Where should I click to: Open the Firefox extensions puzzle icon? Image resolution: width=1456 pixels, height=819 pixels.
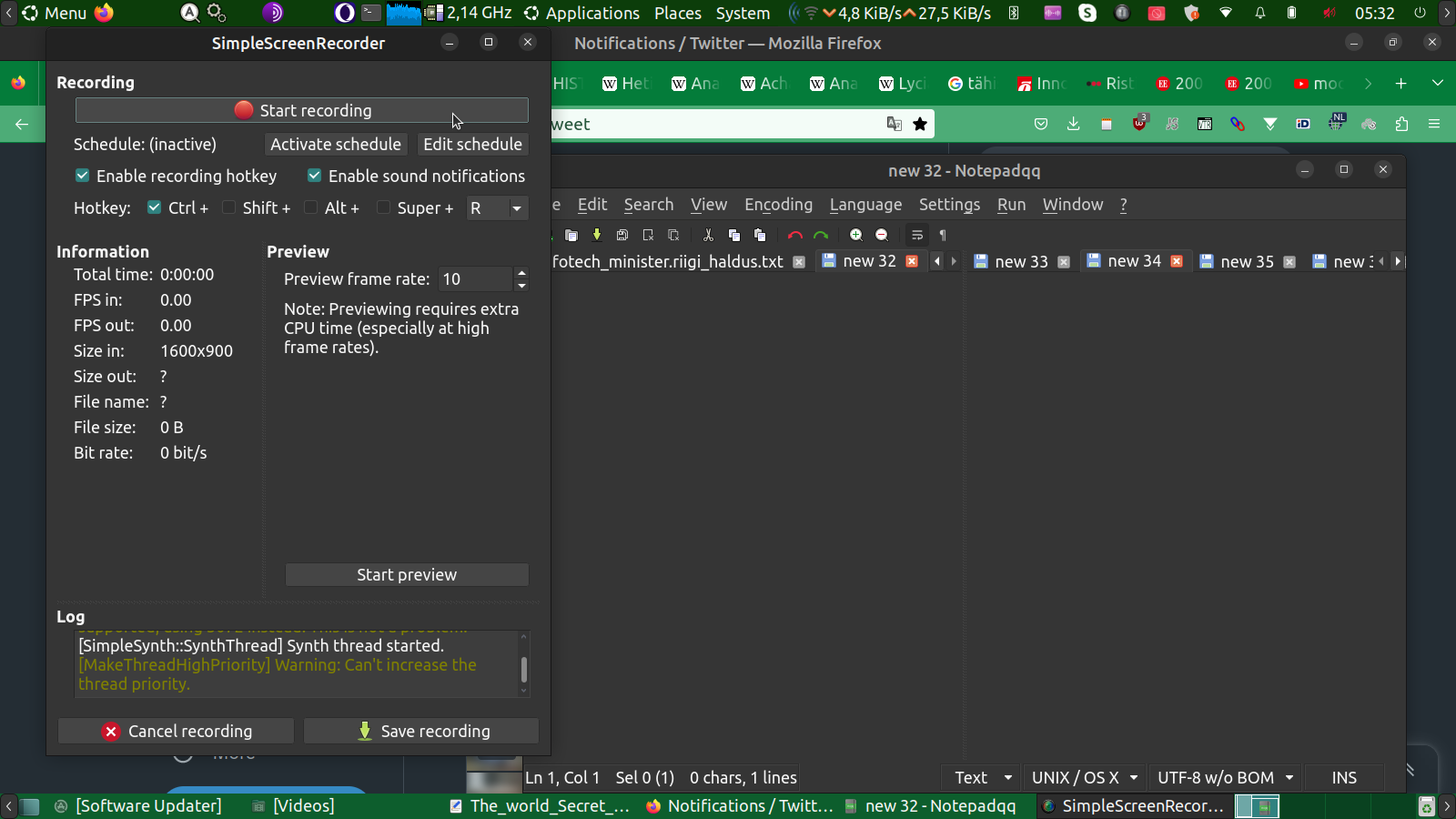point(1401,124)
